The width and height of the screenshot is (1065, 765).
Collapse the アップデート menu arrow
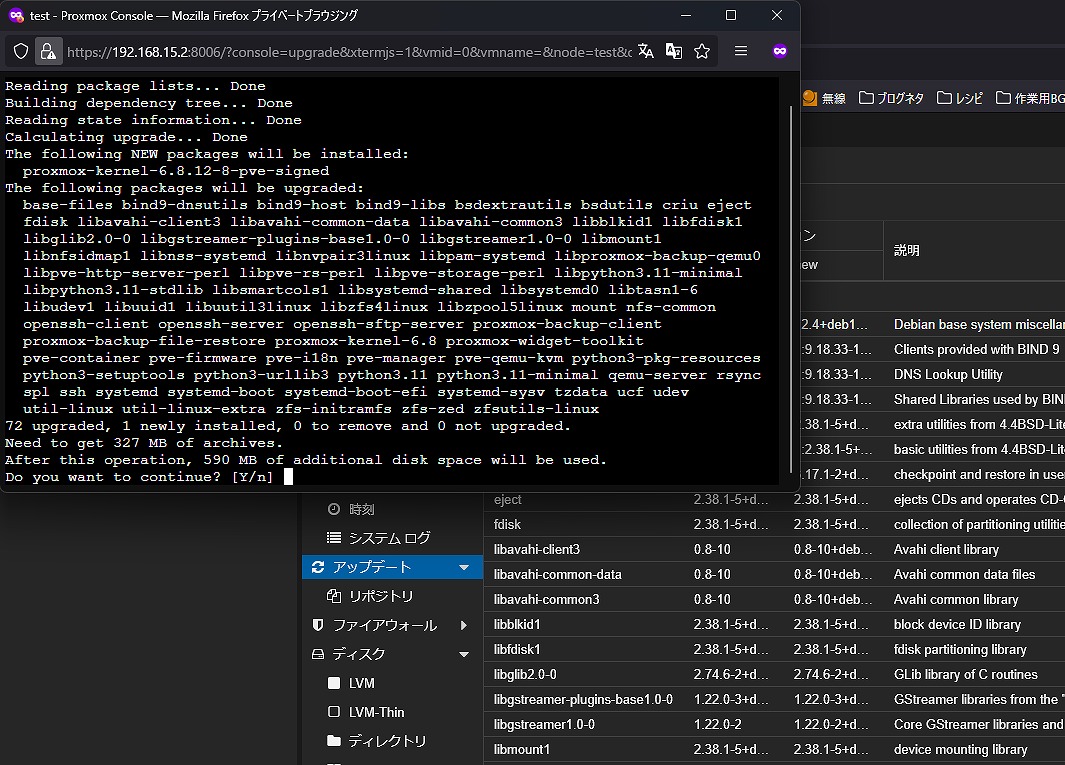coord(464,567)
